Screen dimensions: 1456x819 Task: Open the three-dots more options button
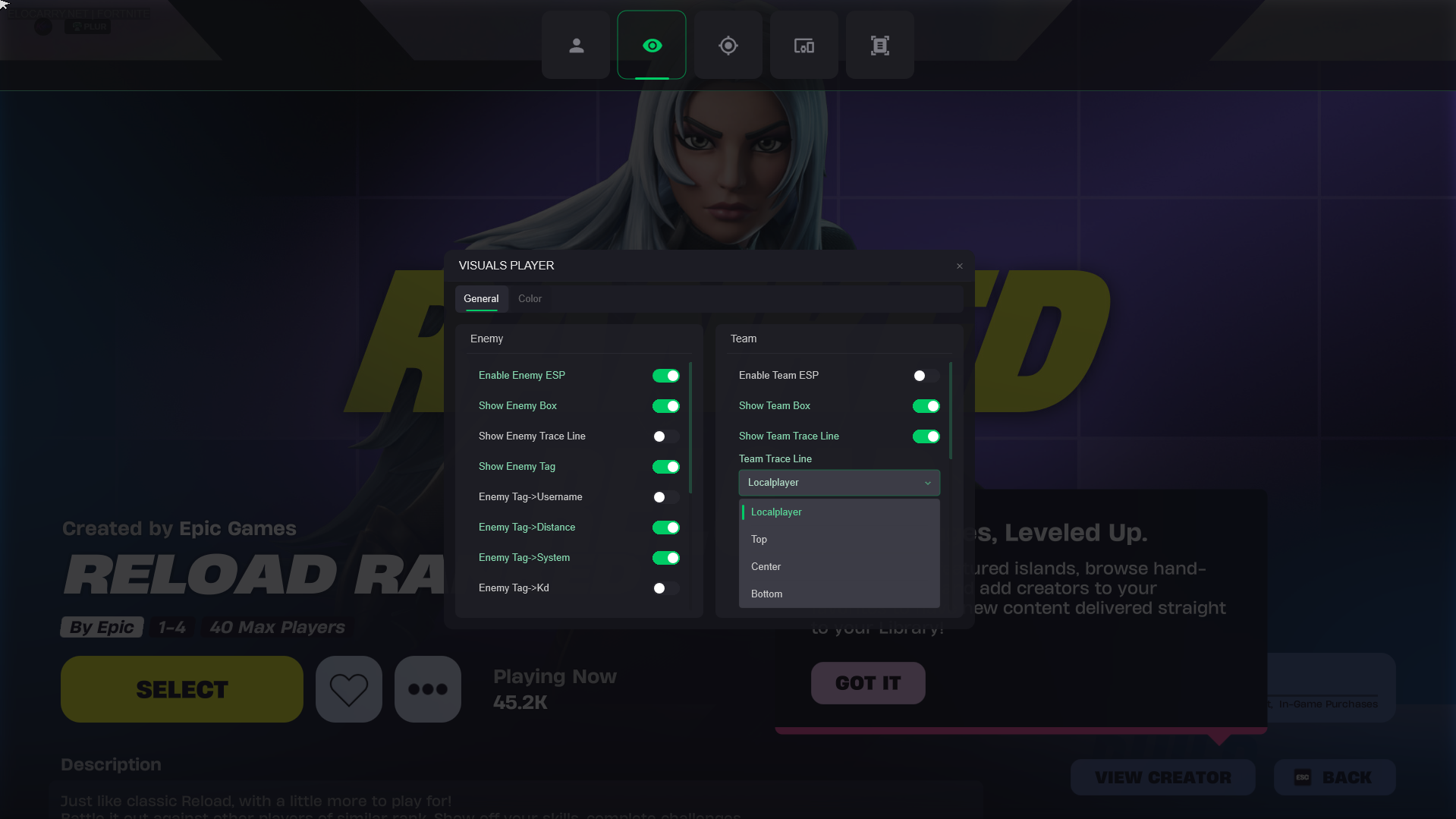428,689
